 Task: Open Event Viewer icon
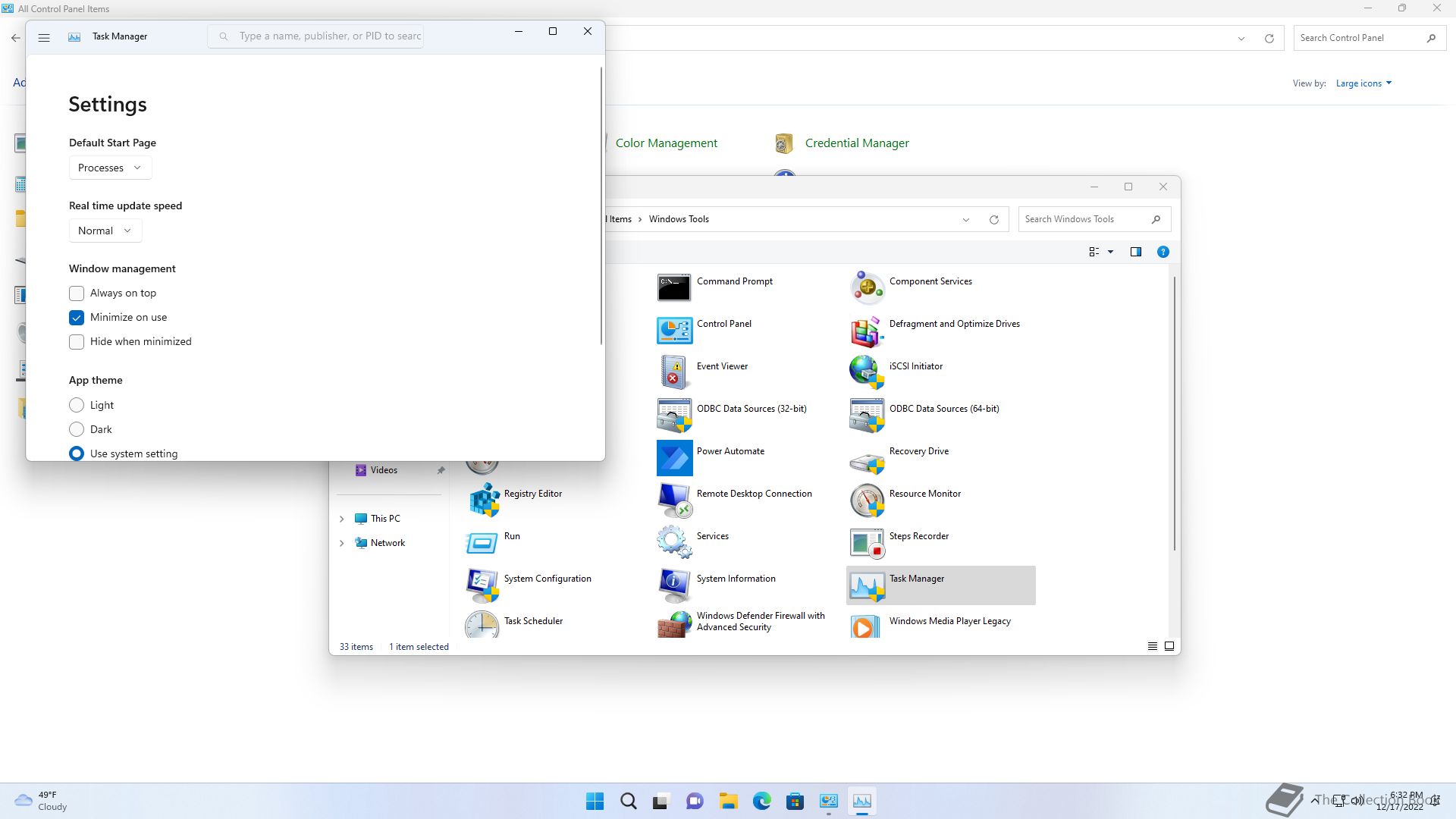[x=674, y=372]
